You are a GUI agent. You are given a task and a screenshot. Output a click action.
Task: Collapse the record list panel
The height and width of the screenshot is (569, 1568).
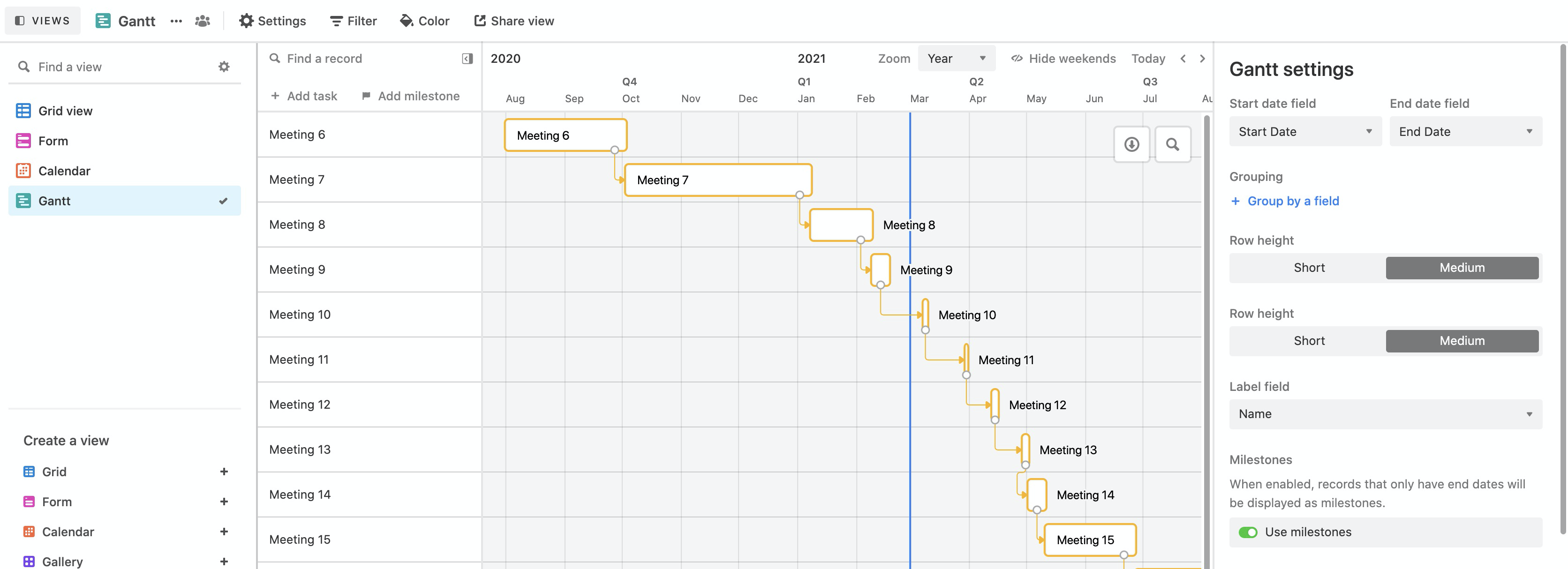tap(467, 59)
